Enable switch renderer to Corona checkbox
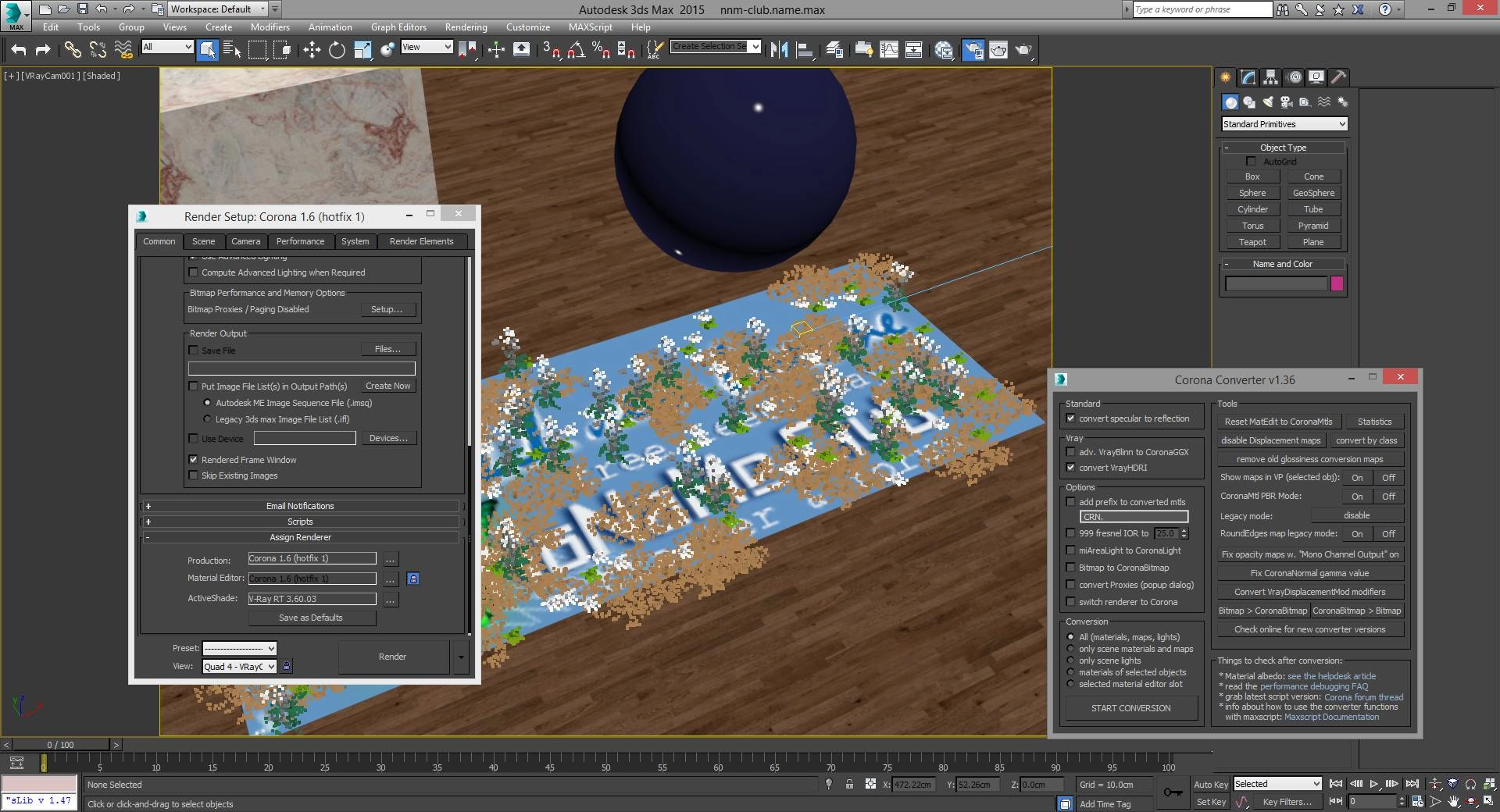The height and width of the screenshot is (812, 1500). coord(1071,602)
